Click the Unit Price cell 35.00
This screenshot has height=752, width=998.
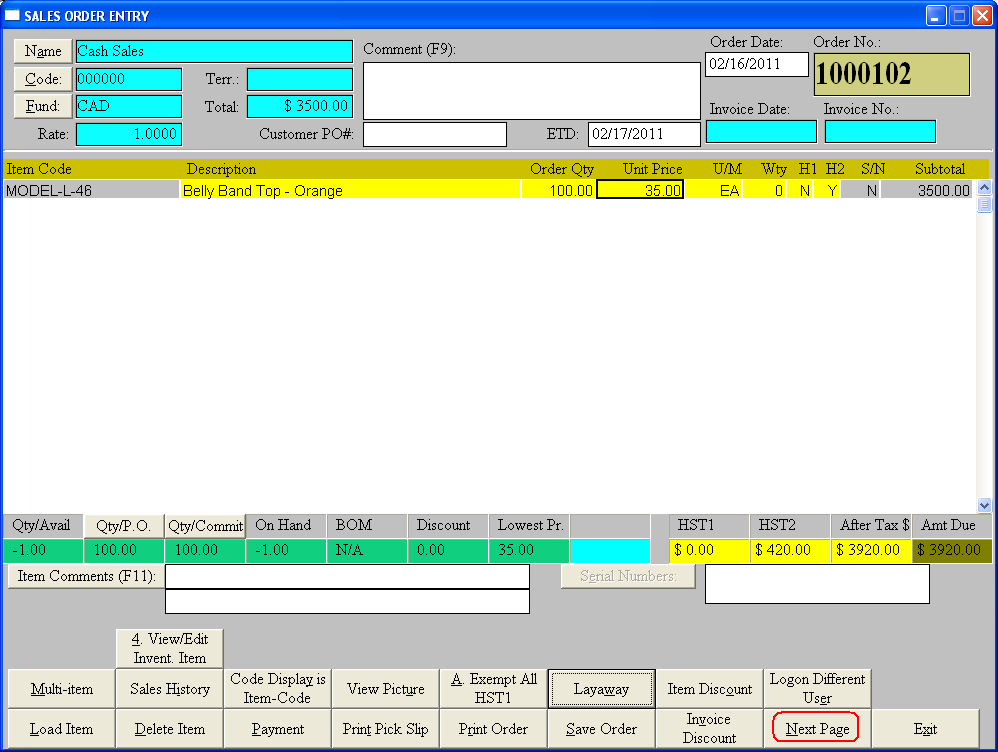[x=640, y=190]
